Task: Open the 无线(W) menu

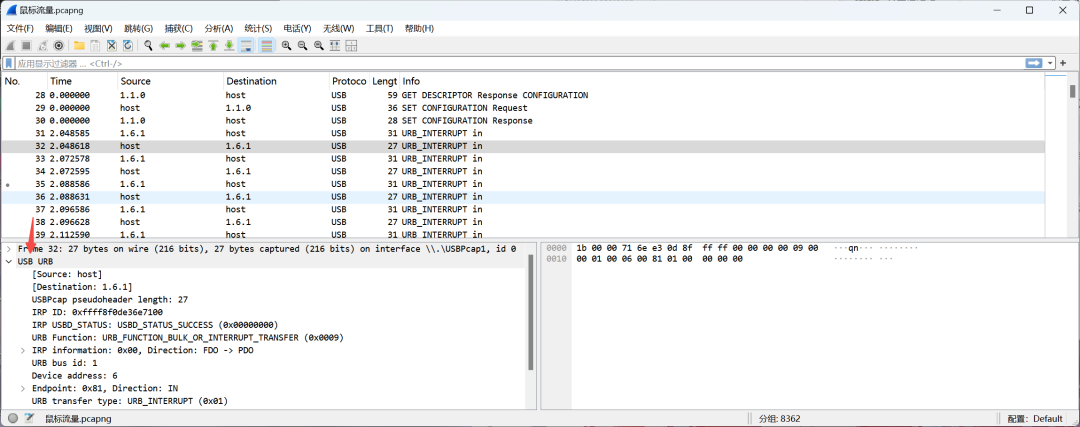Action: tap(338, 28)
